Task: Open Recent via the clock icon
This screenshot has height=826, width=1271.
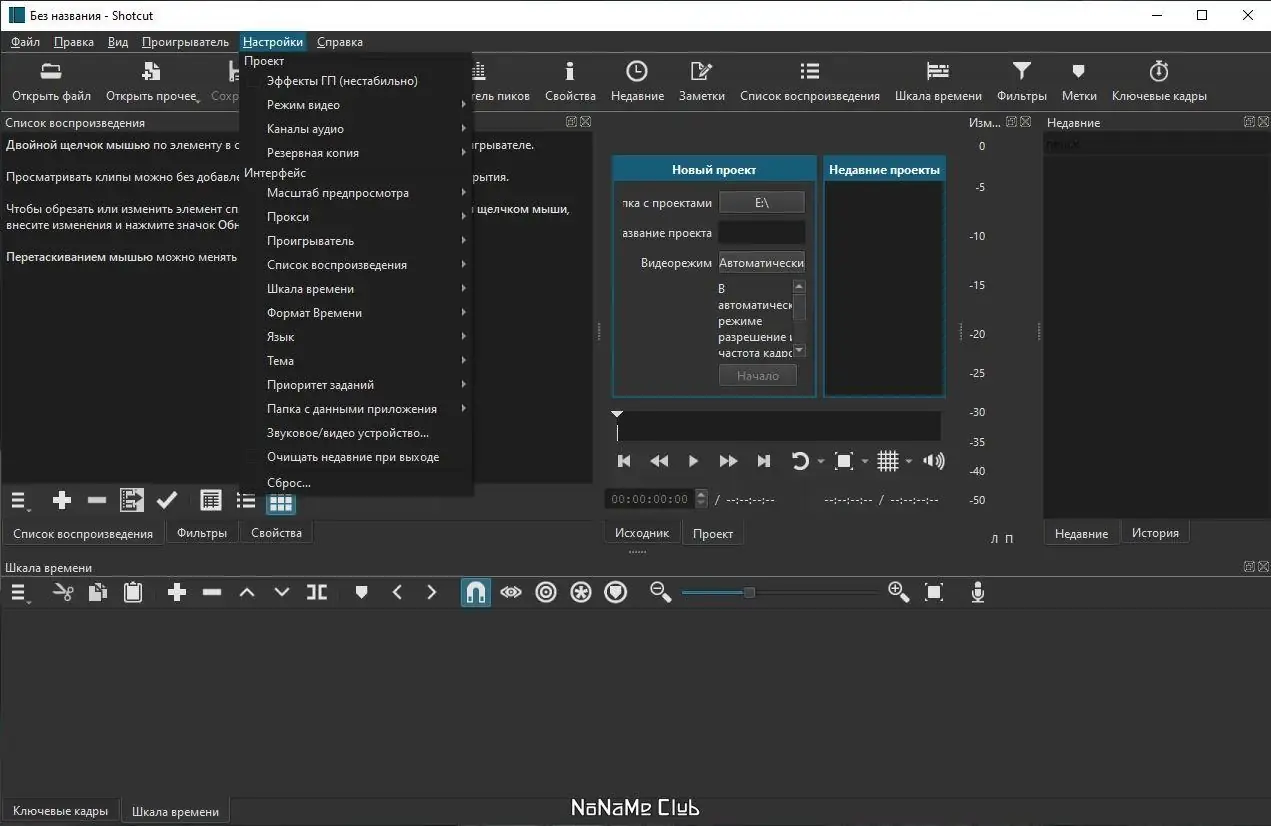Action: pyautogui.click(x=636, y=72)
